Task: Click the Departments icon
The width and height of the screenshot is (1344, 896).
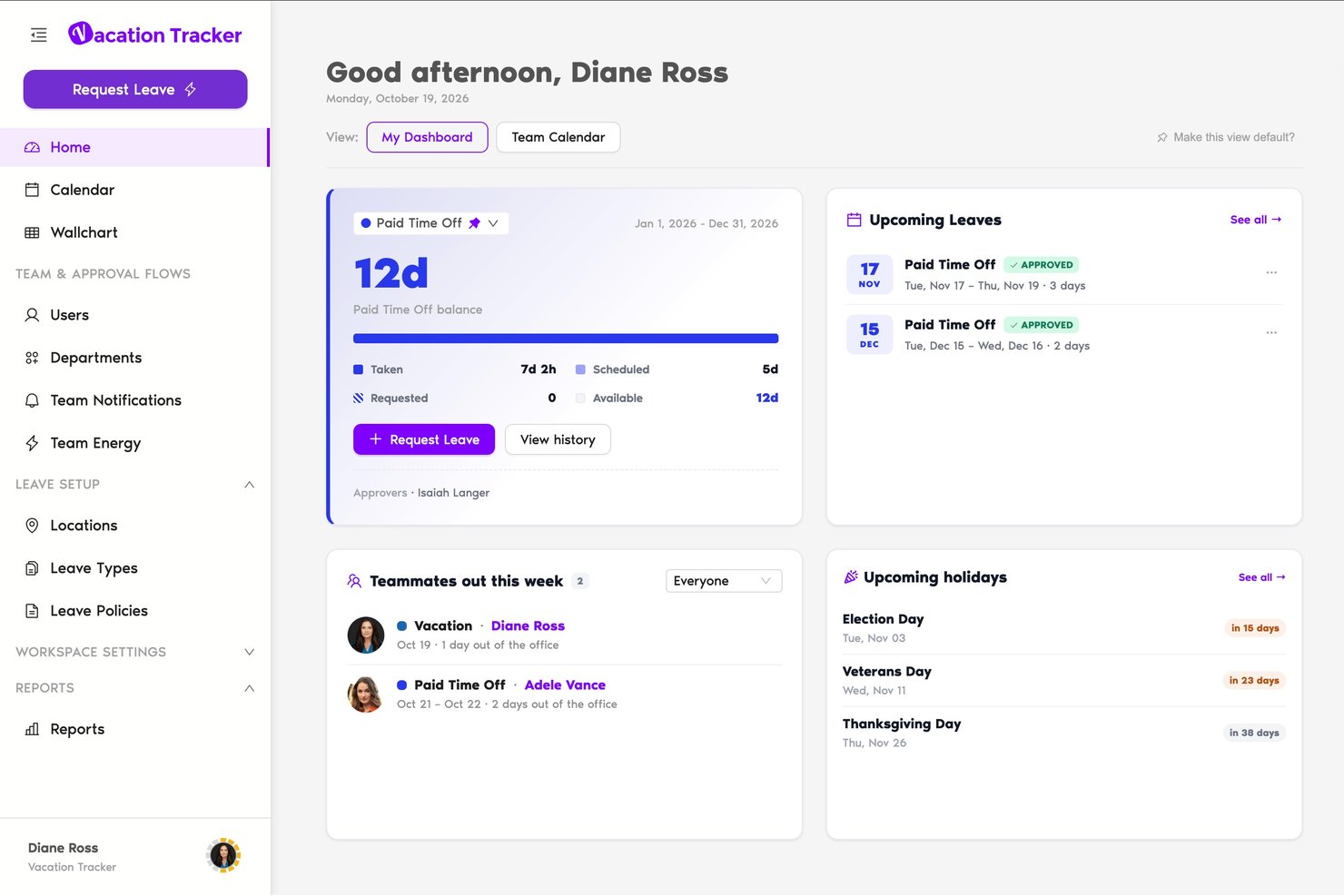Action: [x=32, y=358]
